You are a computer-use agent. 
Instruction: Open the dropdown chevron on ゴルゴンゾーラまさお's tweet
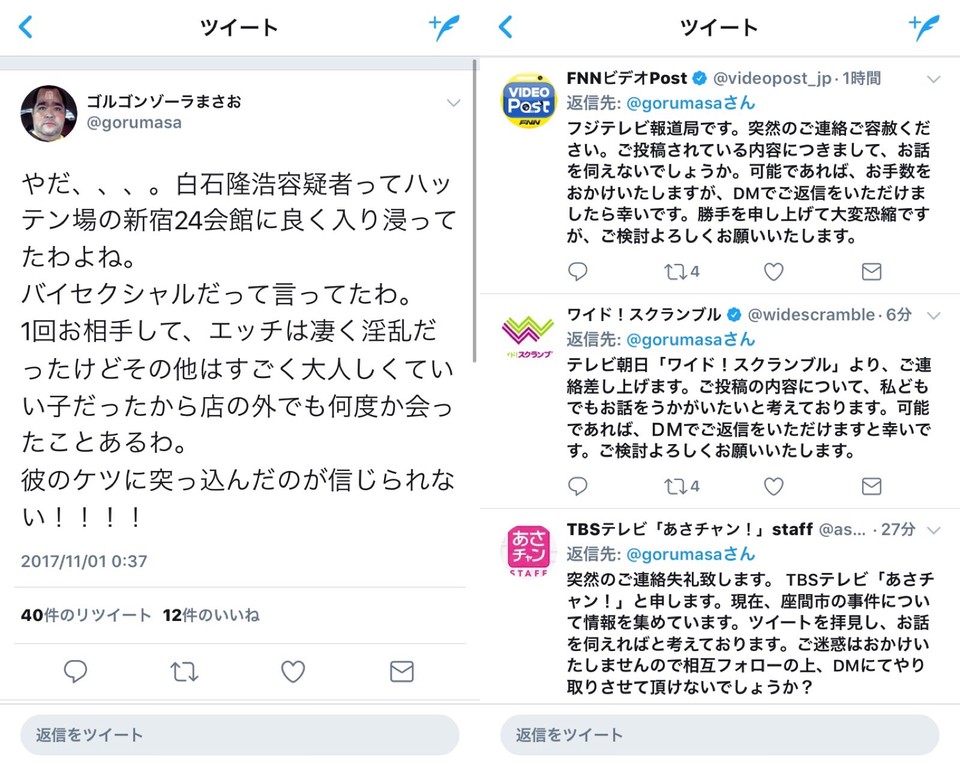coord(454,103)
